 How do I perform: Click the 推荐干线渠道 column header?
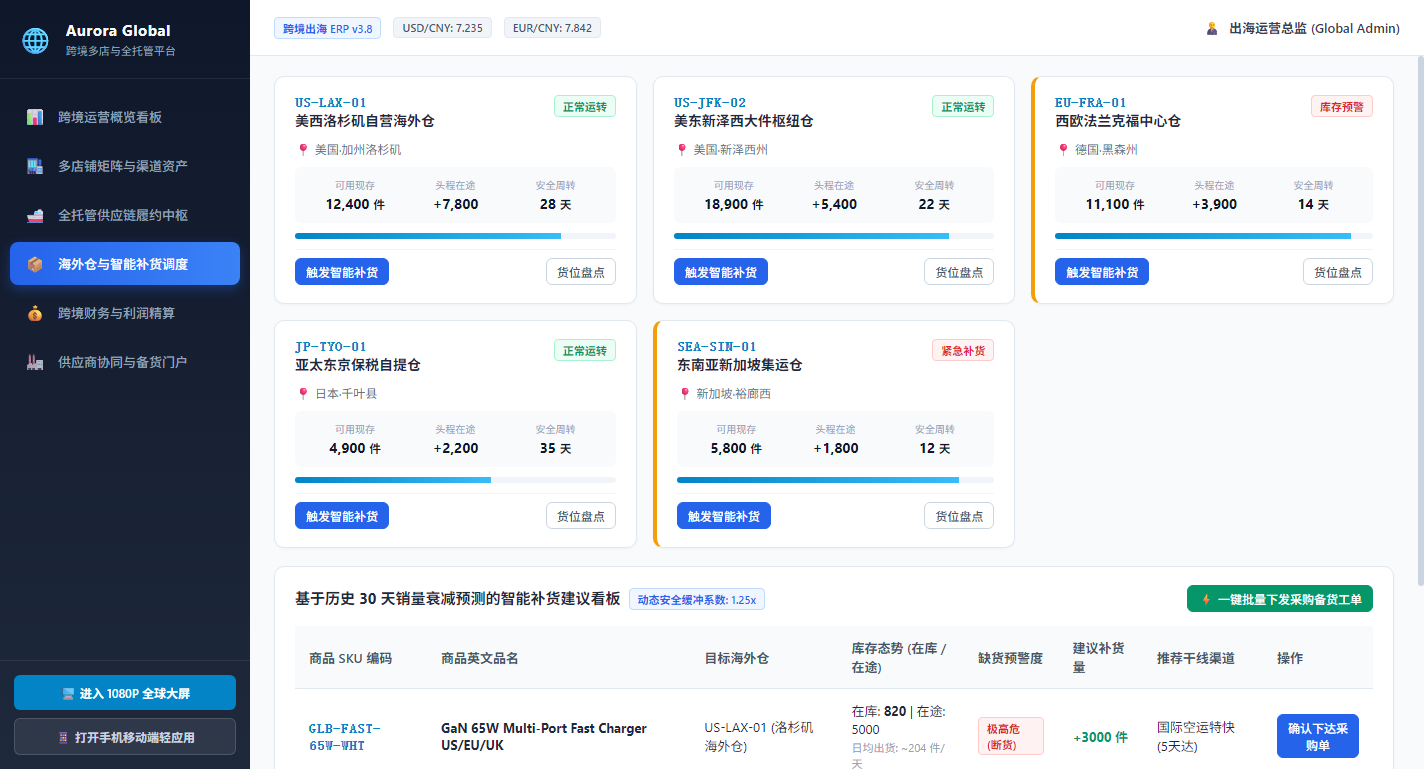pos(1196,658)
